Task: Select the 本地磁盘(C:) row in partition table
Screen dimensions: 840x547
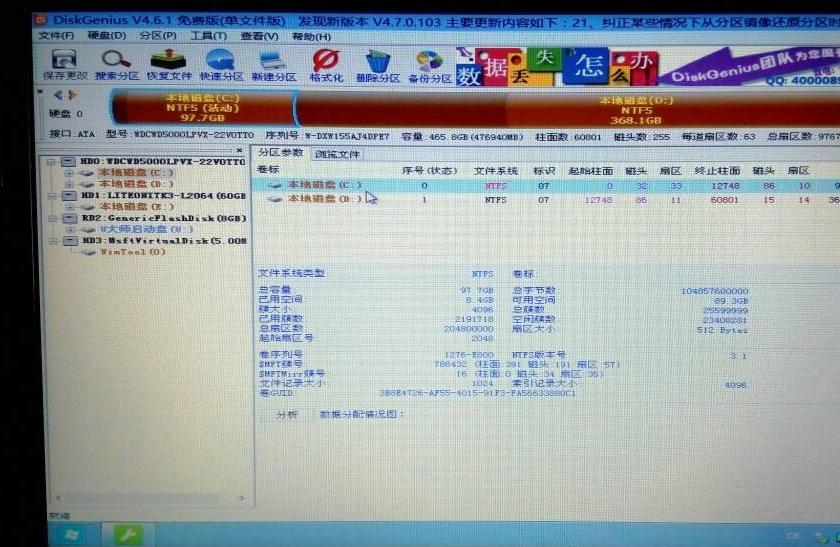Action: [x=546, y=185]
